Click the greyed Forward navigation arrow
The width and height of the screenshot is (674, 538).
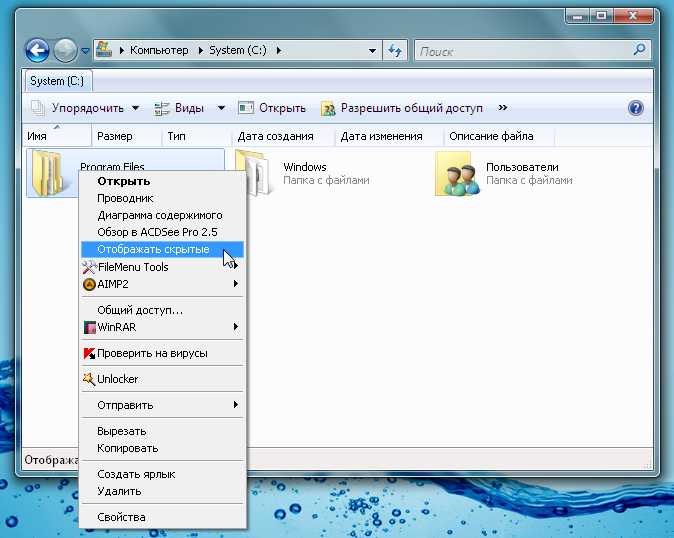click(65, 51)
